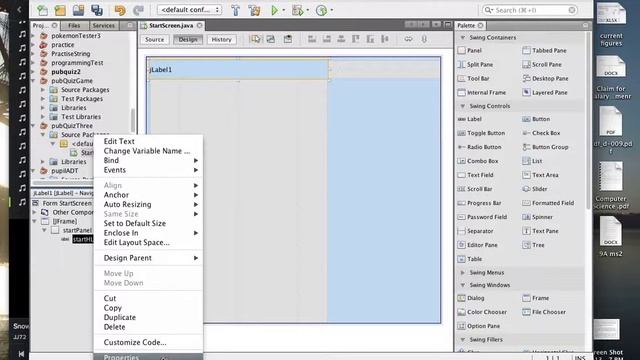The height and width of the screenshot is (360, 640).
Task: Collapse the Swing Fillers palette section
Action: point(462,340)
